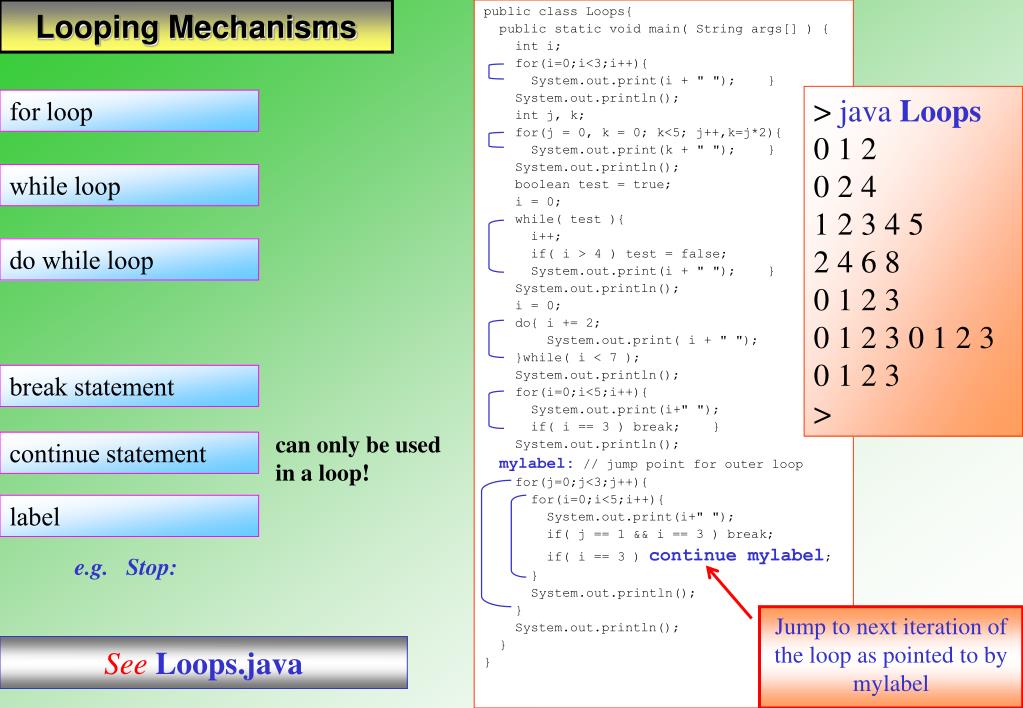Image resolution: width=1023 pixels, height=708 pixels.
Task: Click the output line '0 1 2 3 0 1 2 3'
Action: (904, 338)
